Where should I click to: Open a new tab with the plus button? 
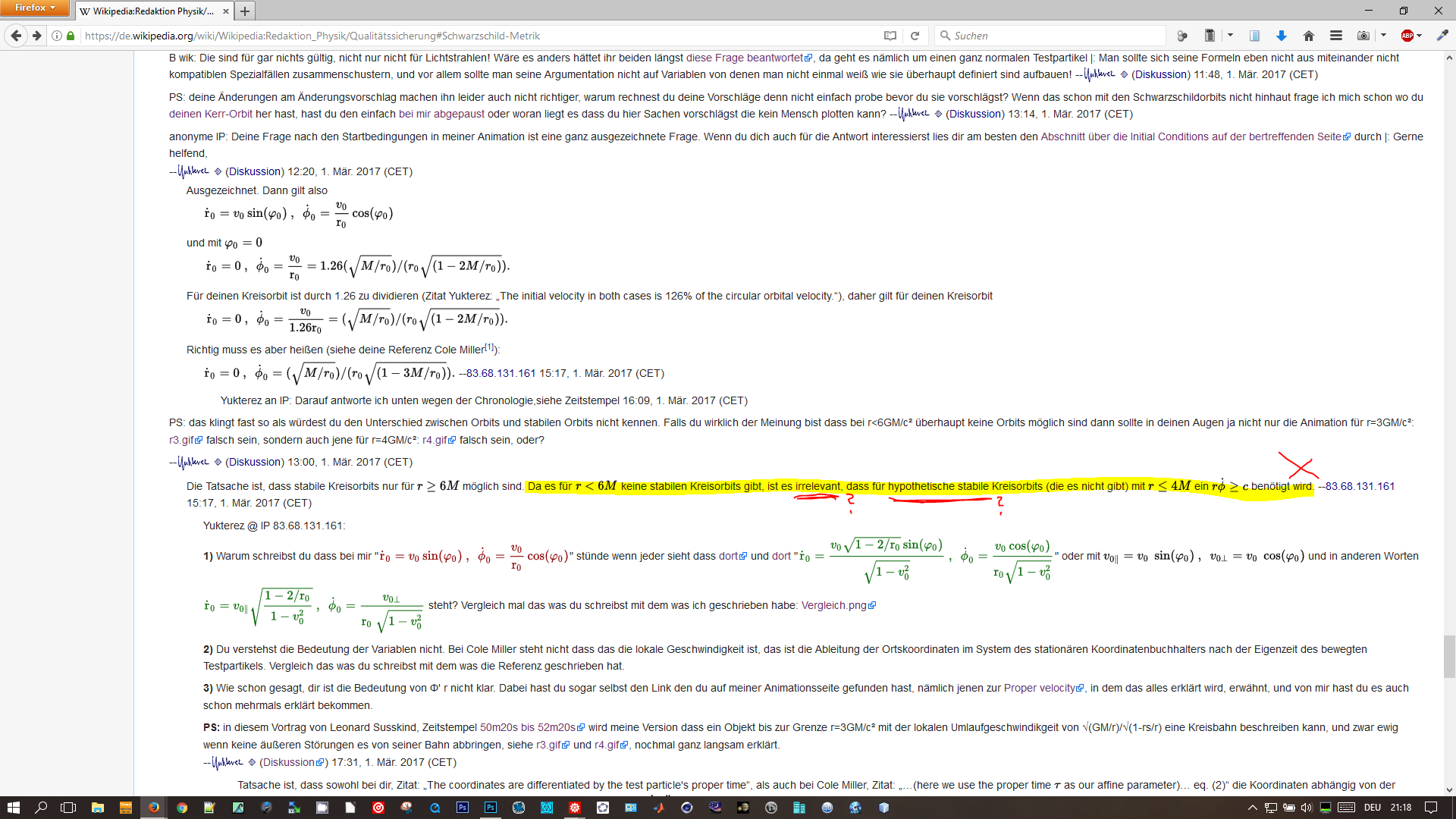click(245, 11)
